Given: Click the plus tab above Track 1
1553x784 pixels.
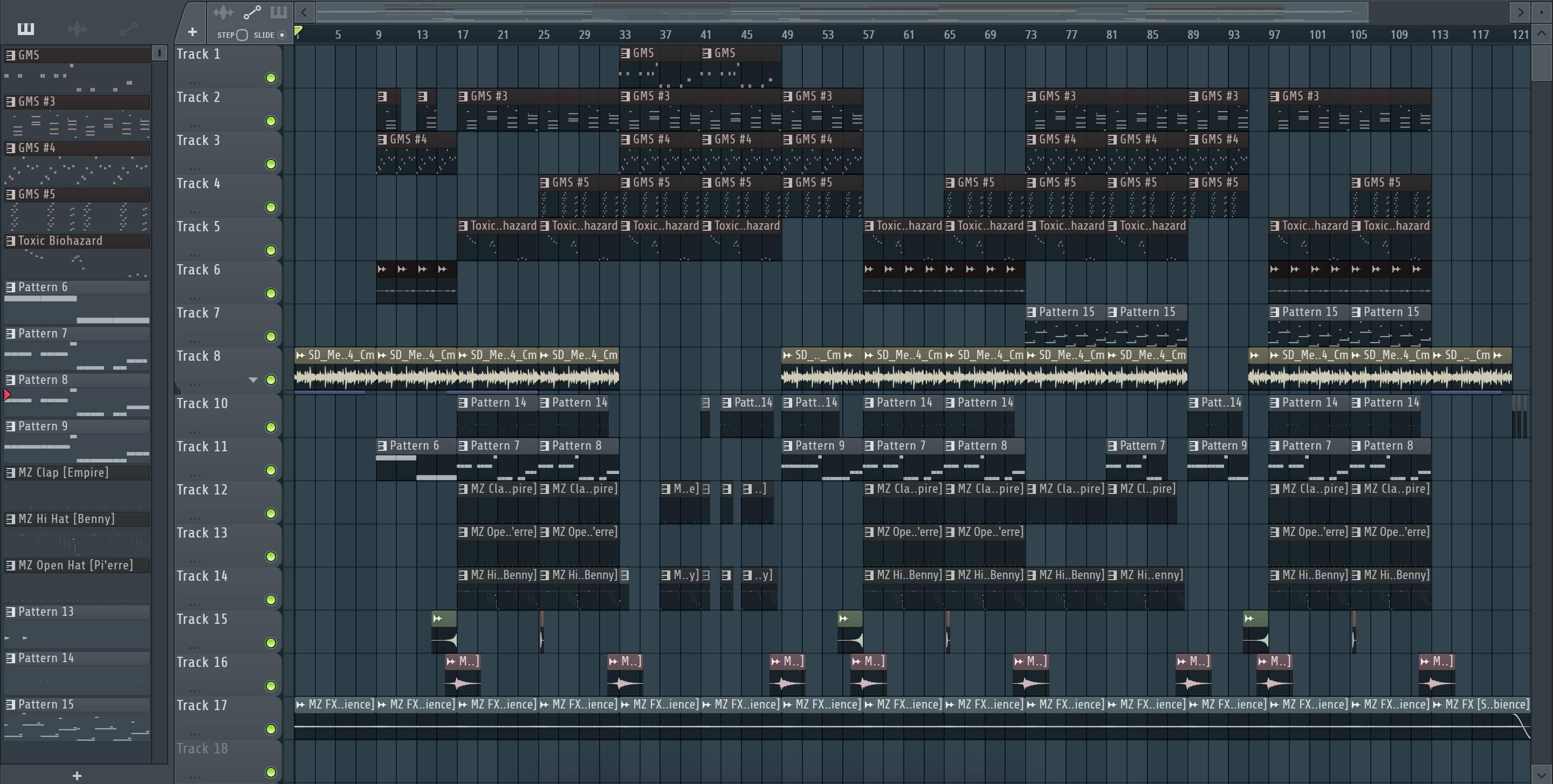Looking at the screenshot, I should click(x=193, y=32).
